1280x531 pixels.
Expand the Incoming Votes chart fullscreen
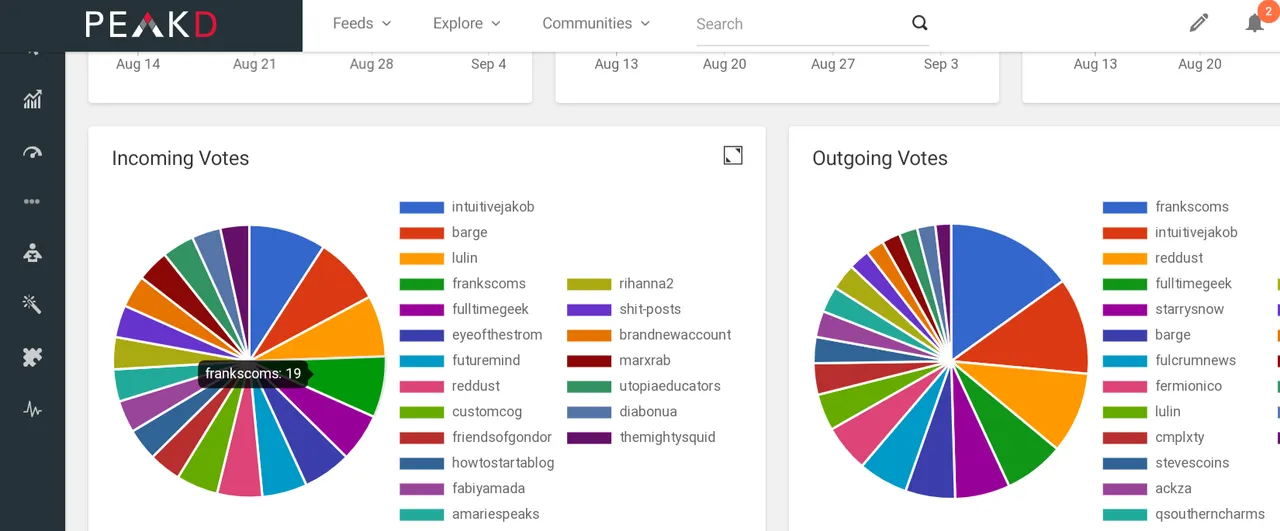[733, 155]
